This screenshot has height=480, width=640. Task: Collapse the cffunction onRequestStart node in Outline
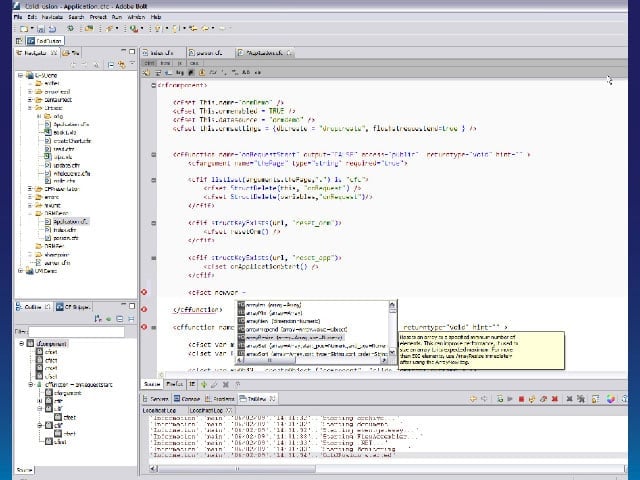[31, 384]
